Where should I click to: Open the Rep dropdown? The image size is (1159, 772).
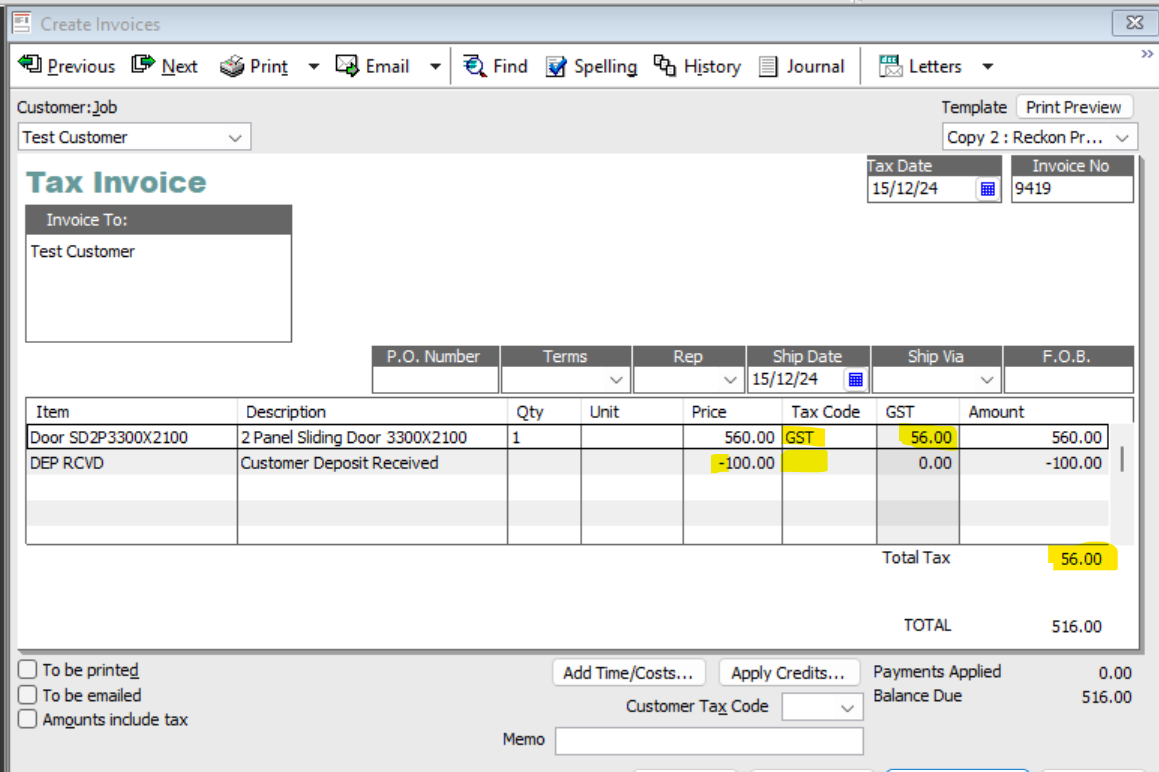pyautogui.click(x=730, y=379)
